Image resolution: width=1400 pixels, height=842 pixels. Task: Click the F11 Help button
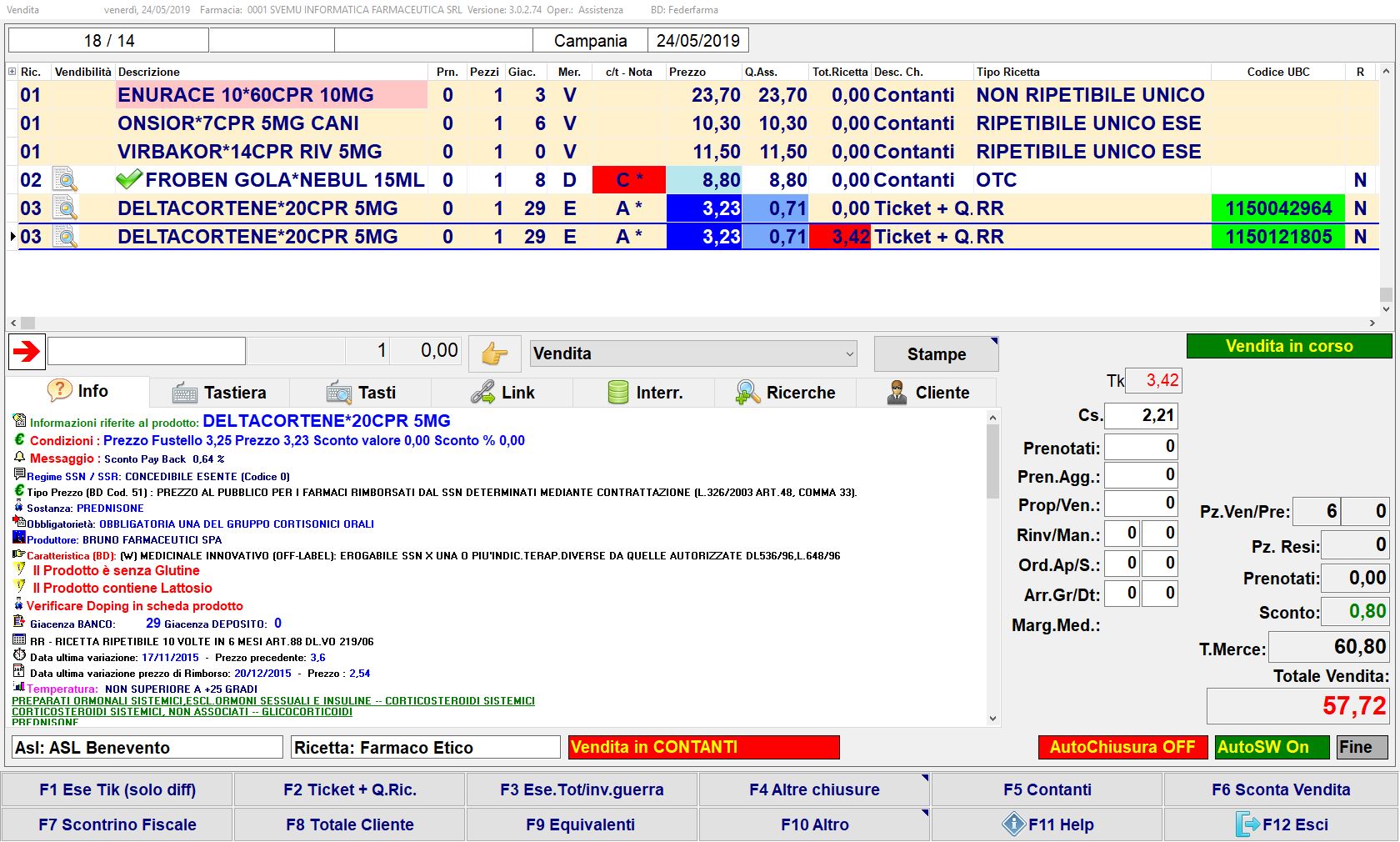[x=1047, y=824]
